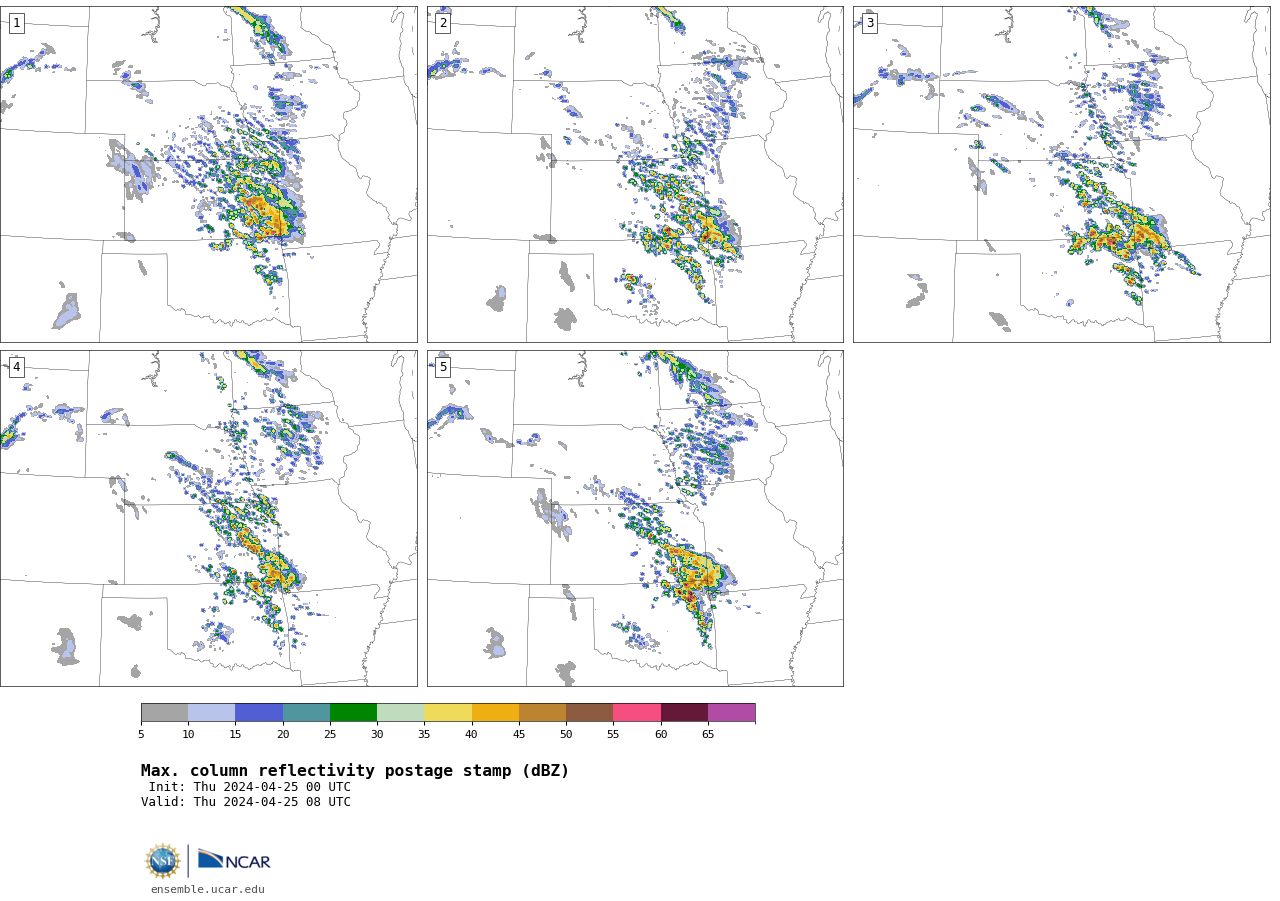Screen dimensions: 1280x901
Task: Click the colorbar tick label 65
Action: coord(708,735)
